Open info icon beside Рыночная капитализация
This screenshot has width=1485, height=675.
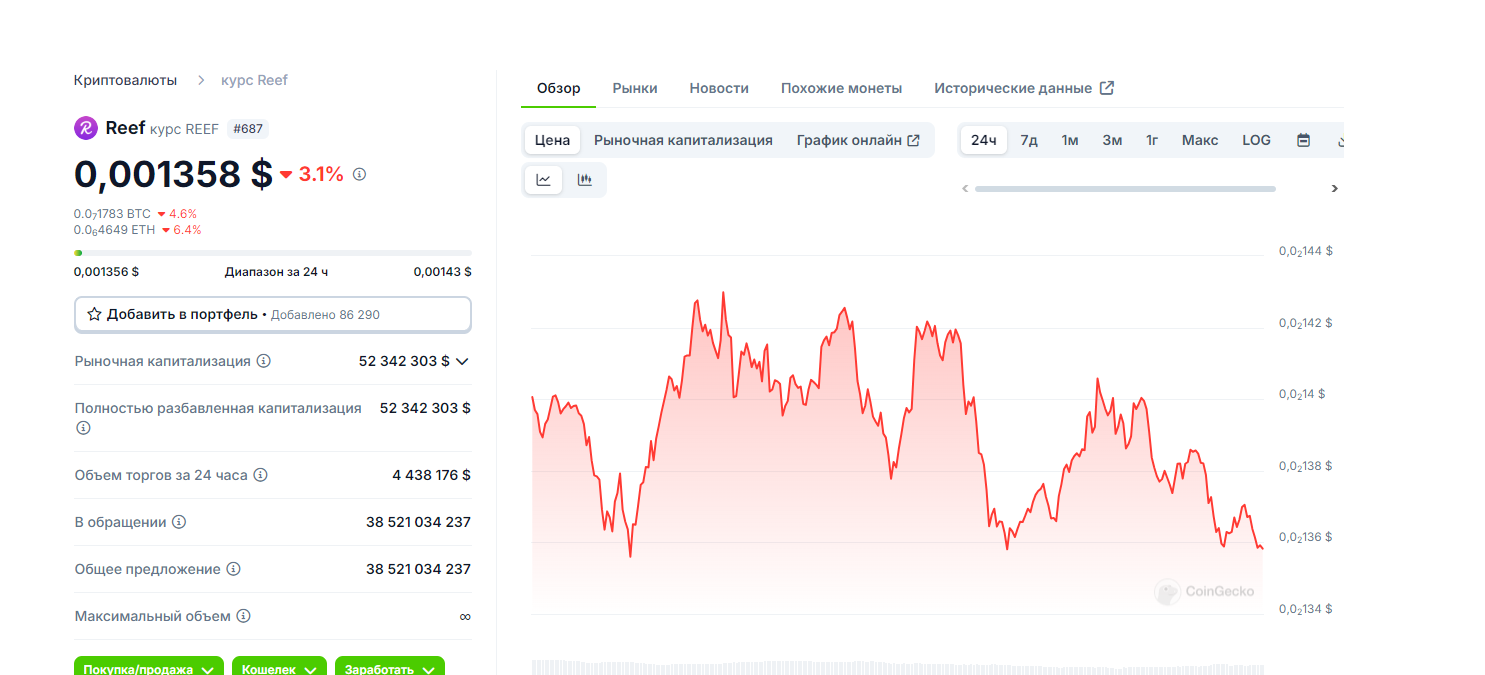click(264, 361)
